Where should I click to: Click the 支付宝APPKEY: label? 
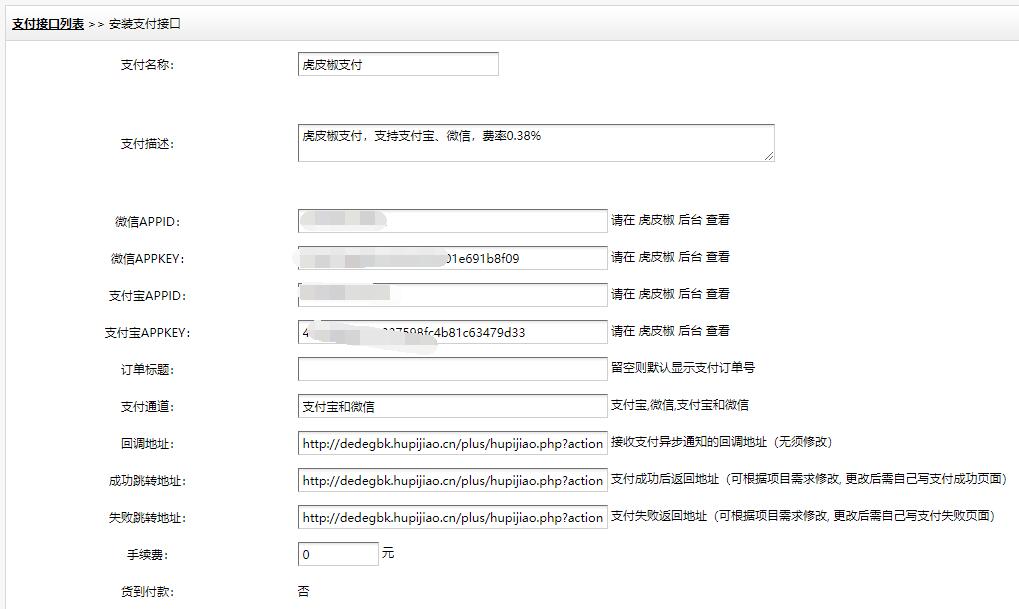click(148, 333)
